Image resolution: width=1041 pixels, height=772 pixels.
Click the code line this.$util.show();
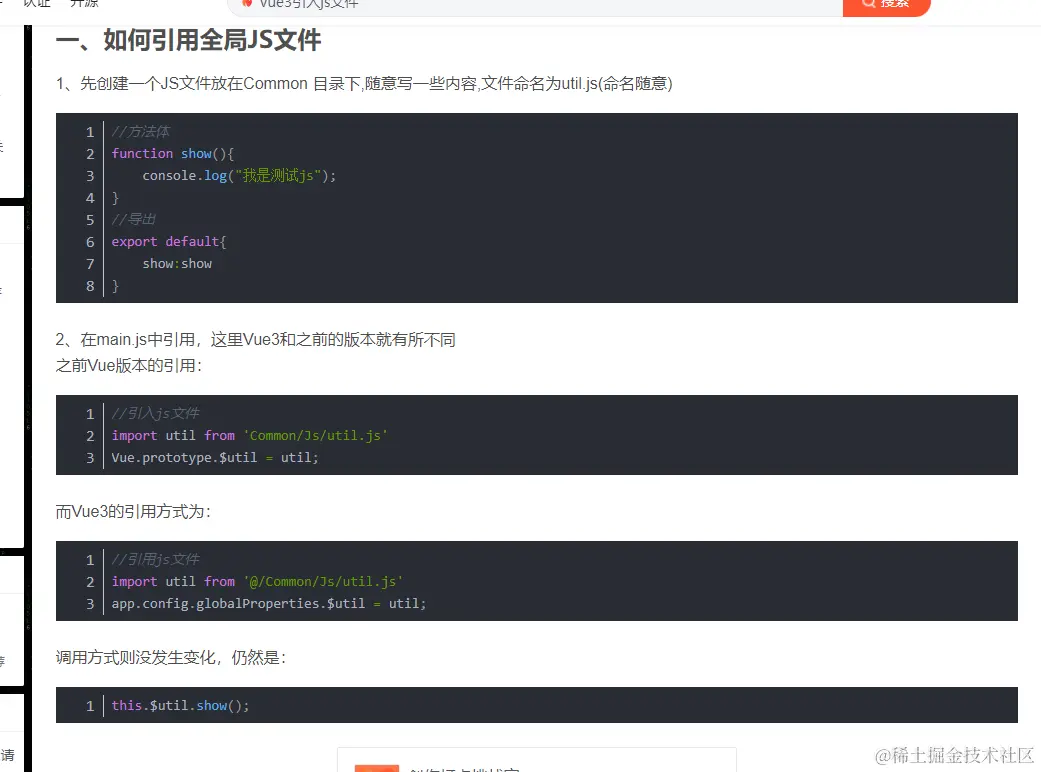pos(181,706)
